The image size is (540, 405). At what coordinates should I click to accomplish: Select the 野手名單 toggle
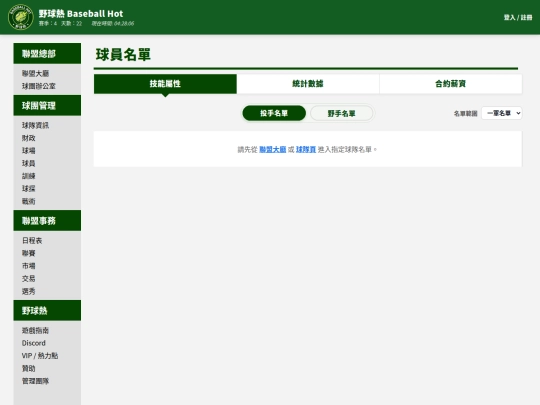341,113
